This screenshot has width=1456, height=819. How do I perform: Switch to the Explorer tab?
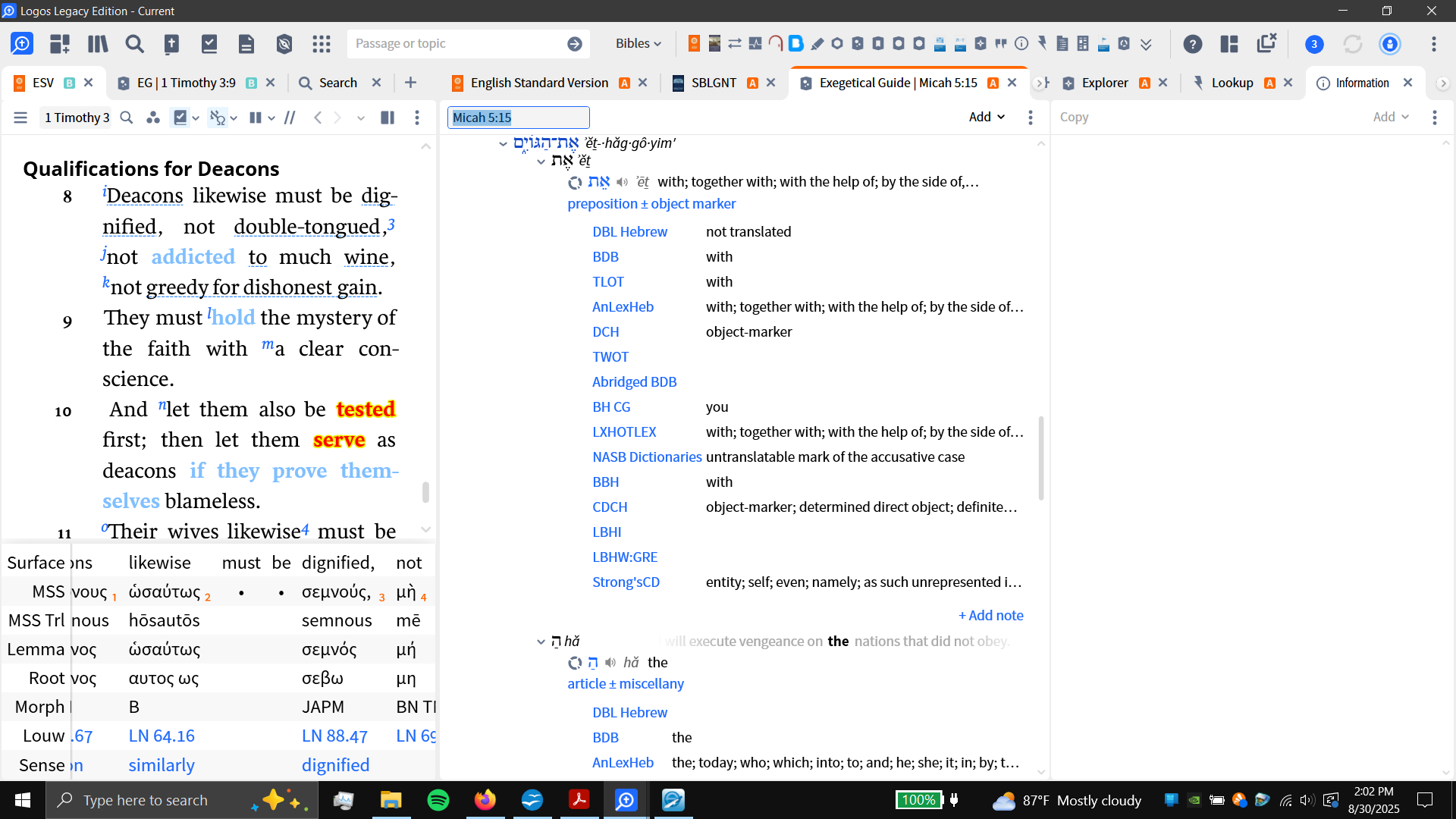[x=1105, y=83]
